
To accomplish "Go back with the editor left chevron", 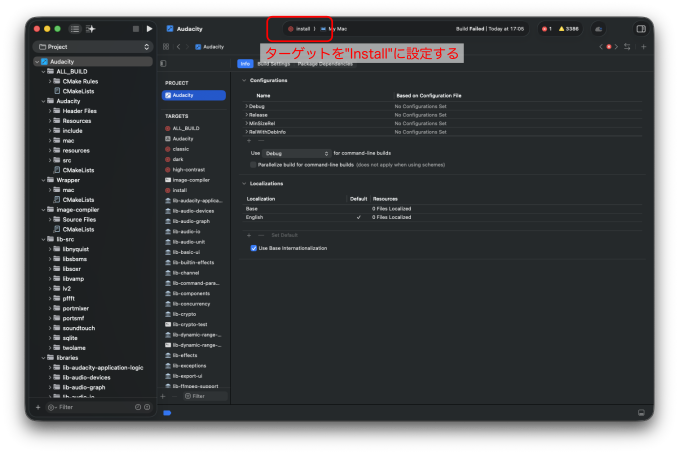I will [x=178, y=47].
